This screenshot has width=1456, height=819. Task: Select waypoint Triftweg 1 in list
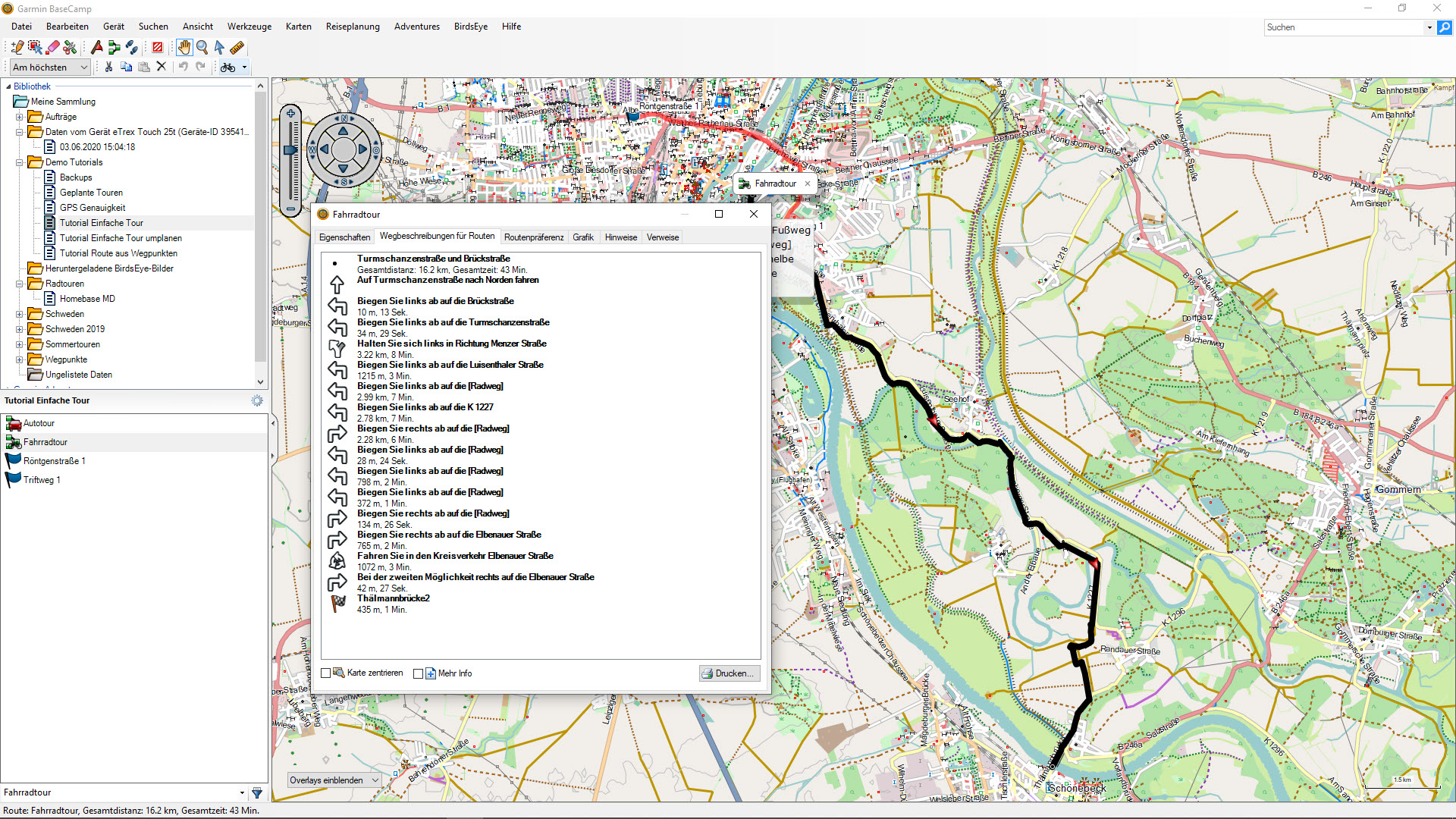[x=42, y=480]
